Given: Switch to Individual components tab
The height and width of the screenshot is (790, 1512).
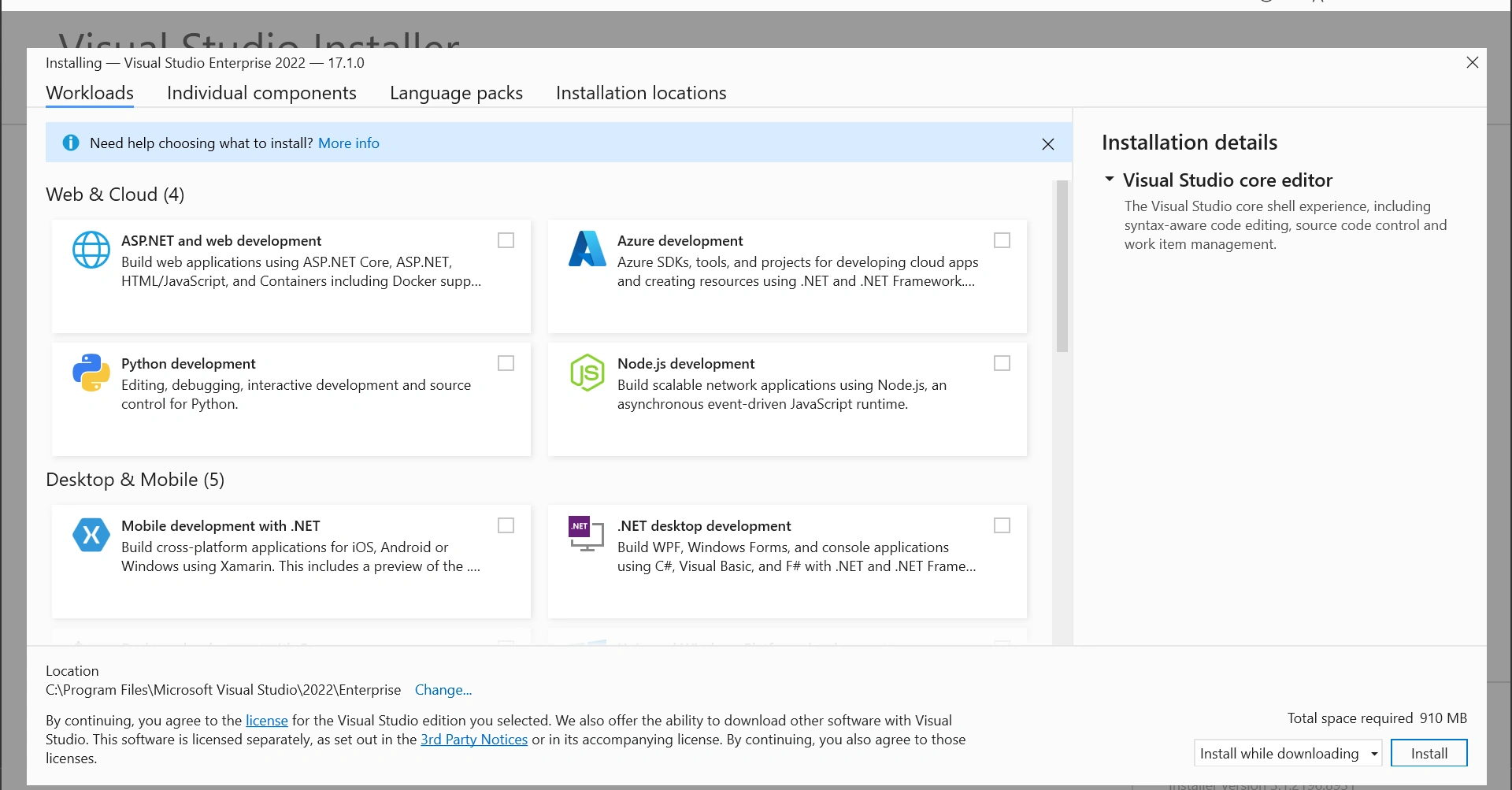Looking at the screenshot, I should point(261,93).
